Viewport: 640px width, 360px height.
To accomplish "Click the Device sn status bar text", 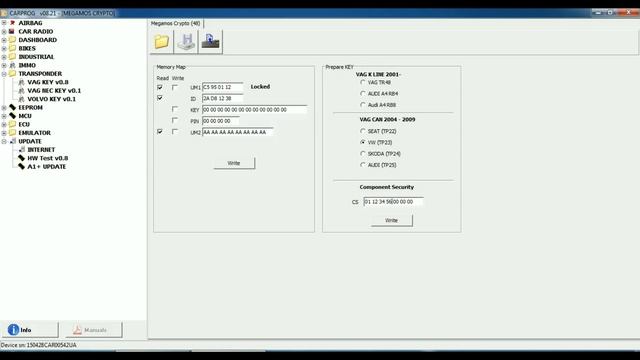I will (x=38, y=345).
